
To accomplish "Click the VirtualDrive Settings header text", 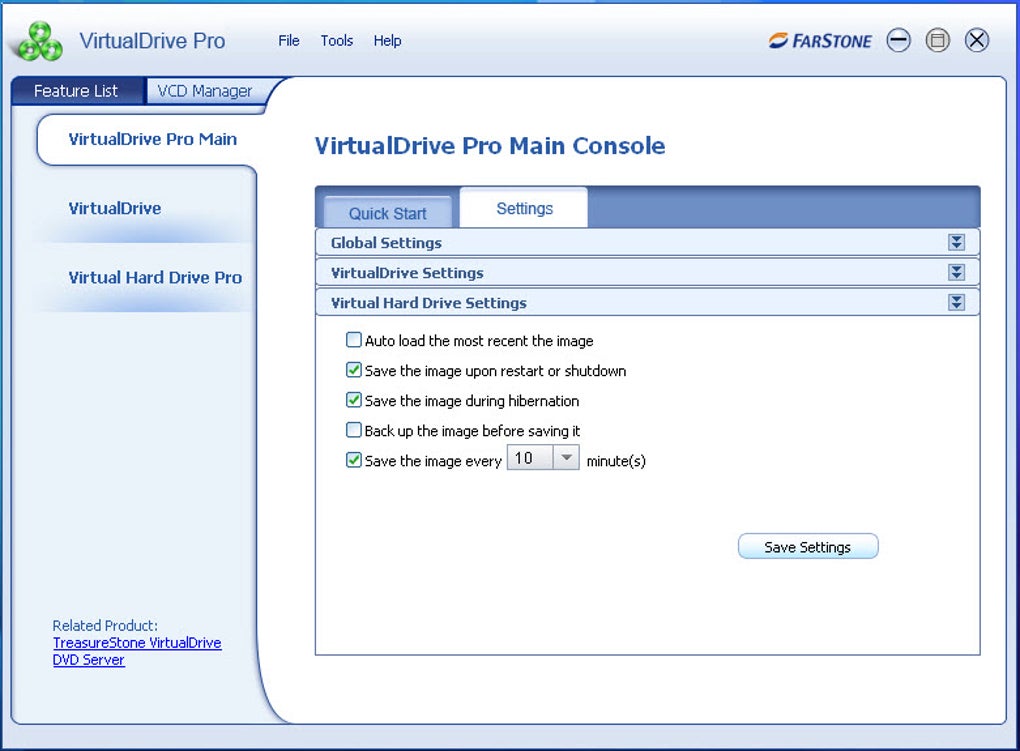I will (407, 273).
